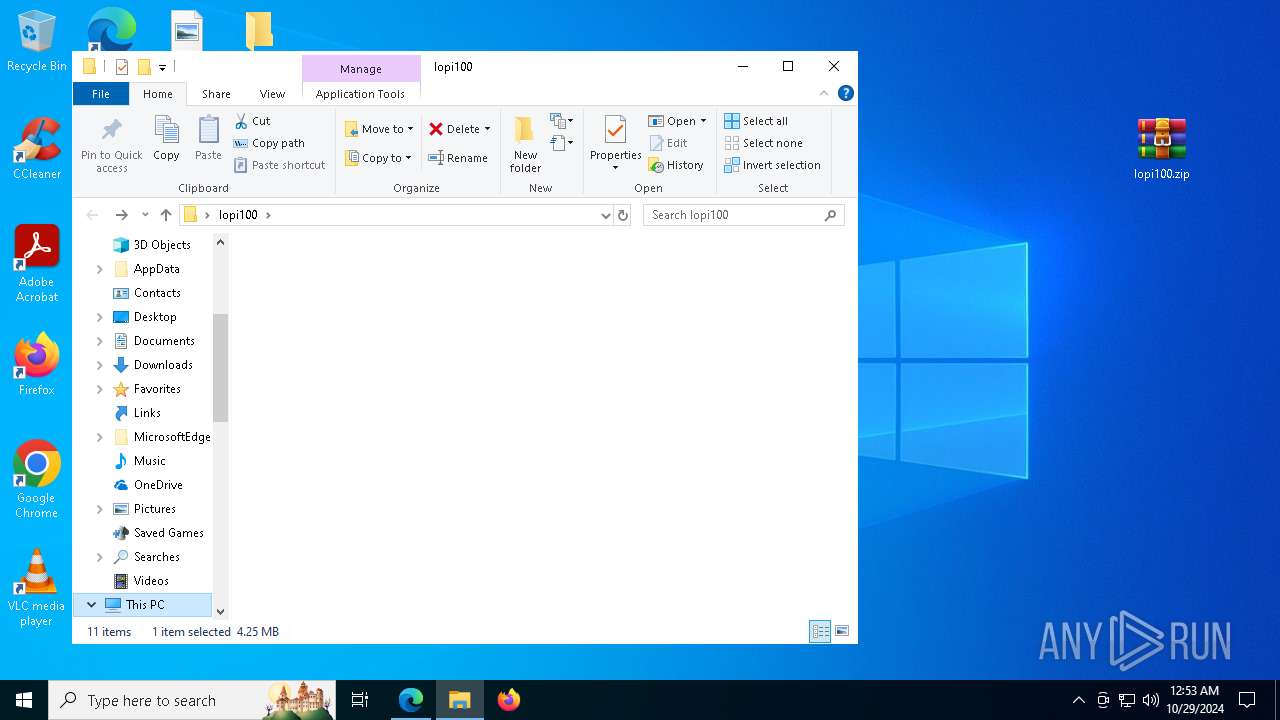Cut the selected item
Viewport: 1280px width, 720px height.
pos(252,121)
